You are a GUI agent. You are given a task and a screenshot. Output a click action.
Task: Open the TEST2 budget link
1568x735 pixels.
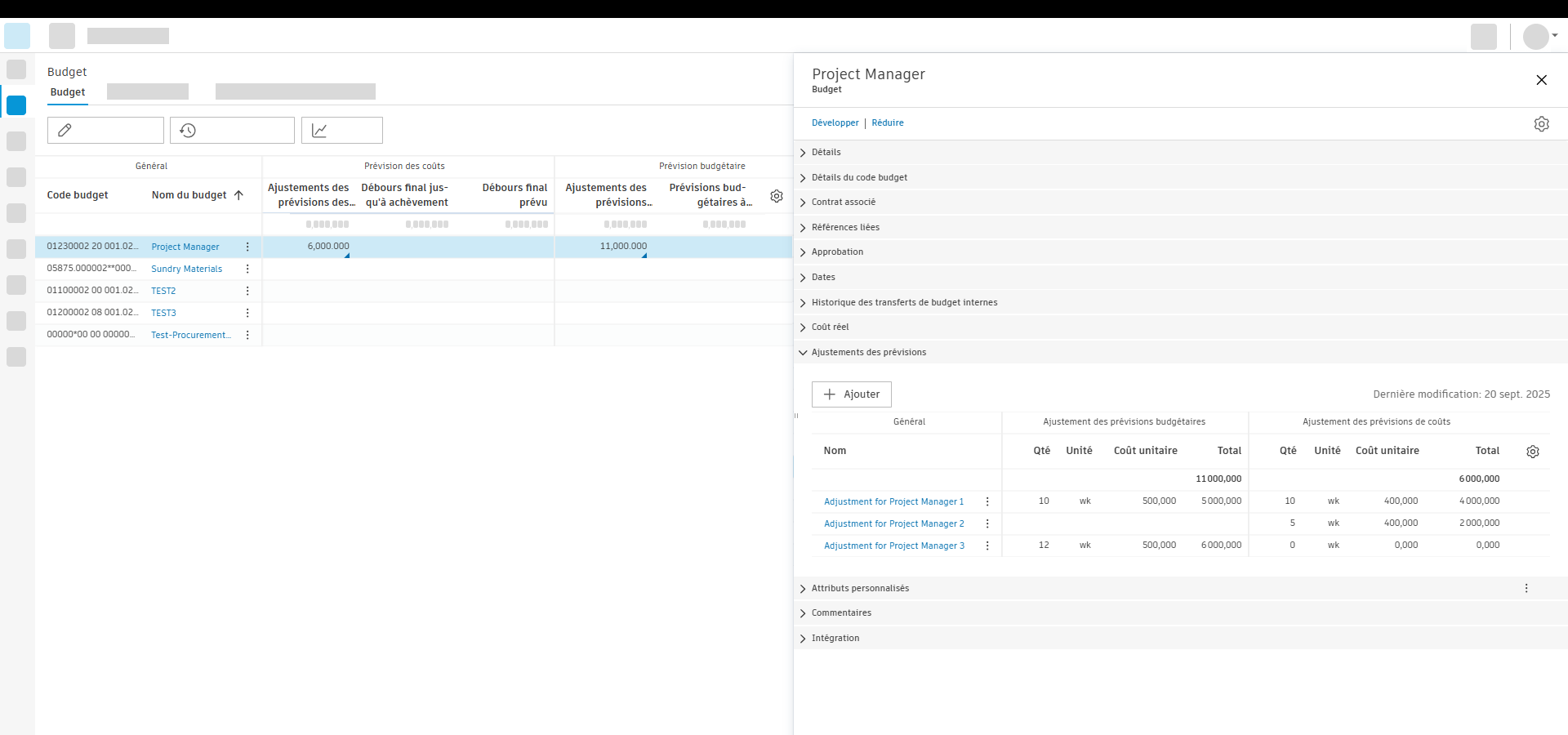pyautogui.click(x=163, y=291)
